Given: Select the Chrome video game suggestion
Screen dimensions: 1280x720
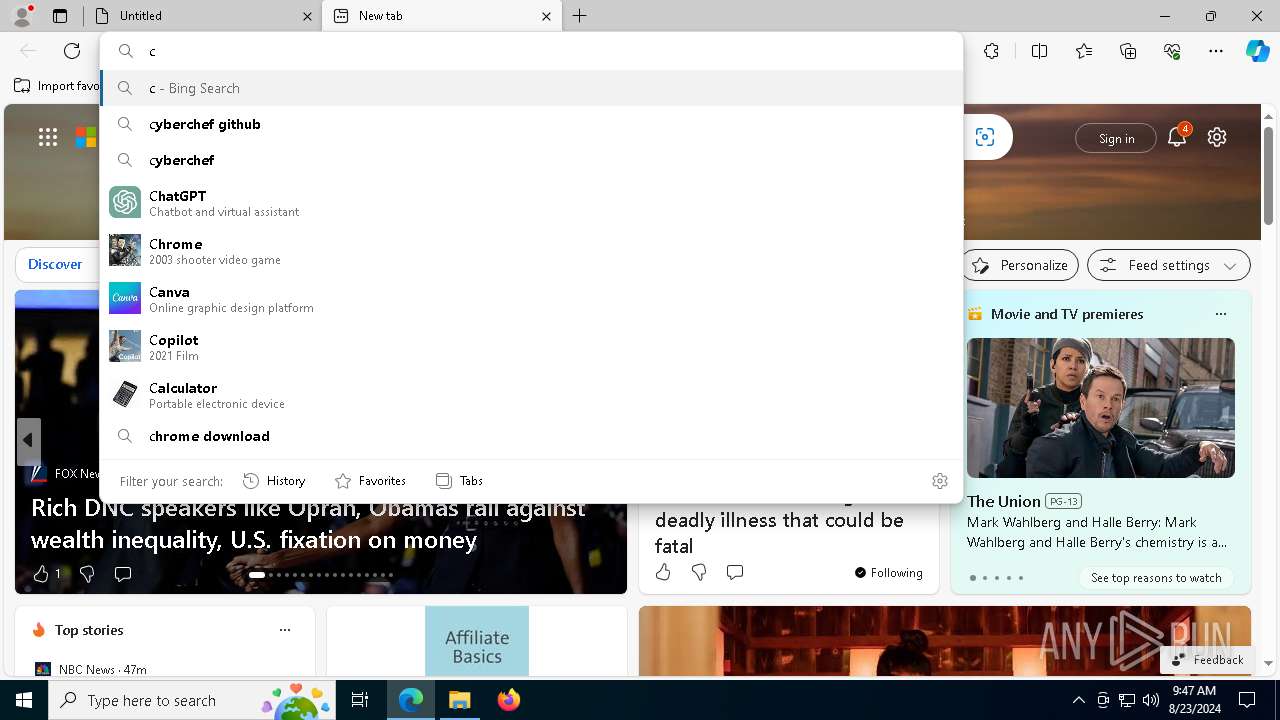Looking at the screenshot, I should [532, 250].
